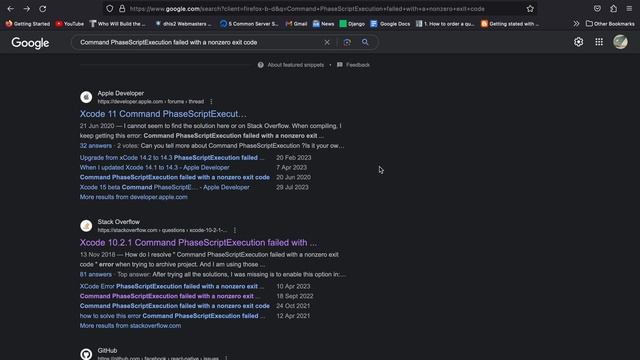The image size is (640, 360).
Task: Reload the page with the refresh icon
Action: click(42, 9)
